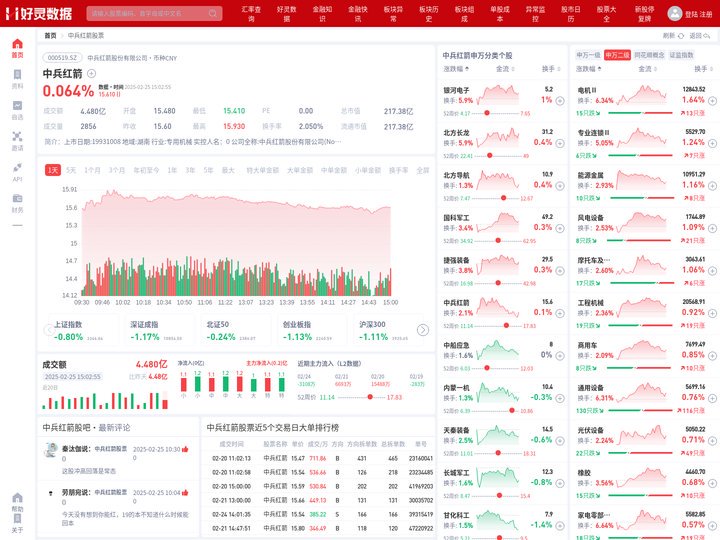Viewport: 720px width, 540px height.
Task: Open API icon in left sidebar
Action: point(17,172)
